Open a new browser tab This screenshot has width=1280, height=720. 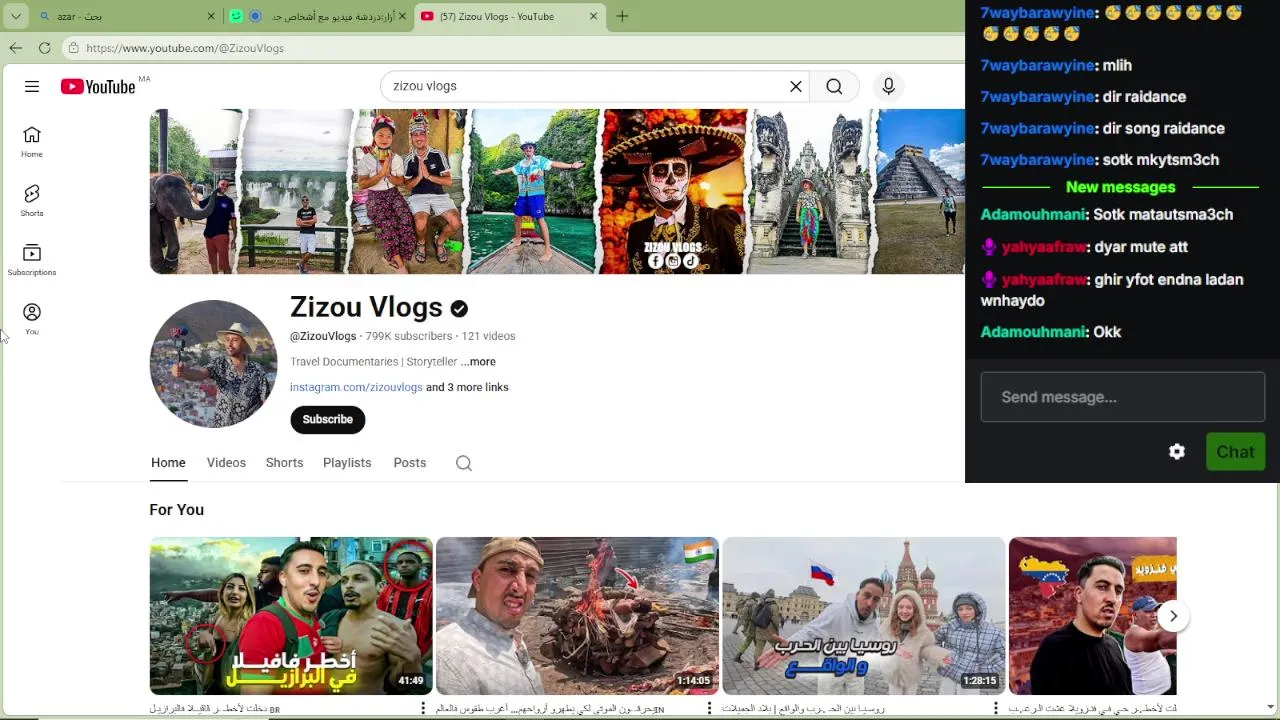pos(622,16)
